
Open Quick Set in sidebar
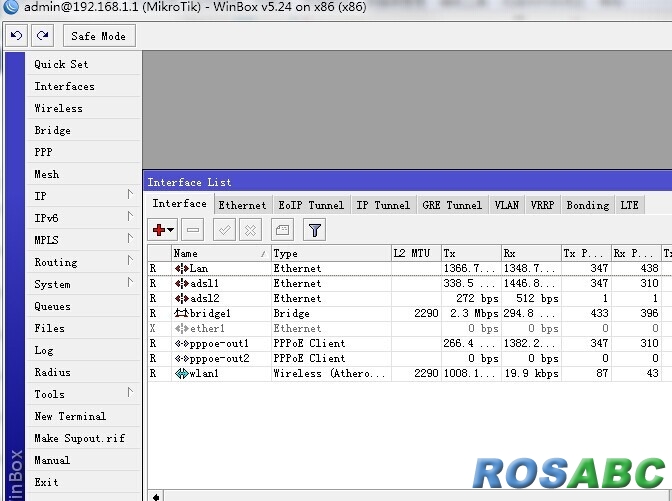coord(84,64)
